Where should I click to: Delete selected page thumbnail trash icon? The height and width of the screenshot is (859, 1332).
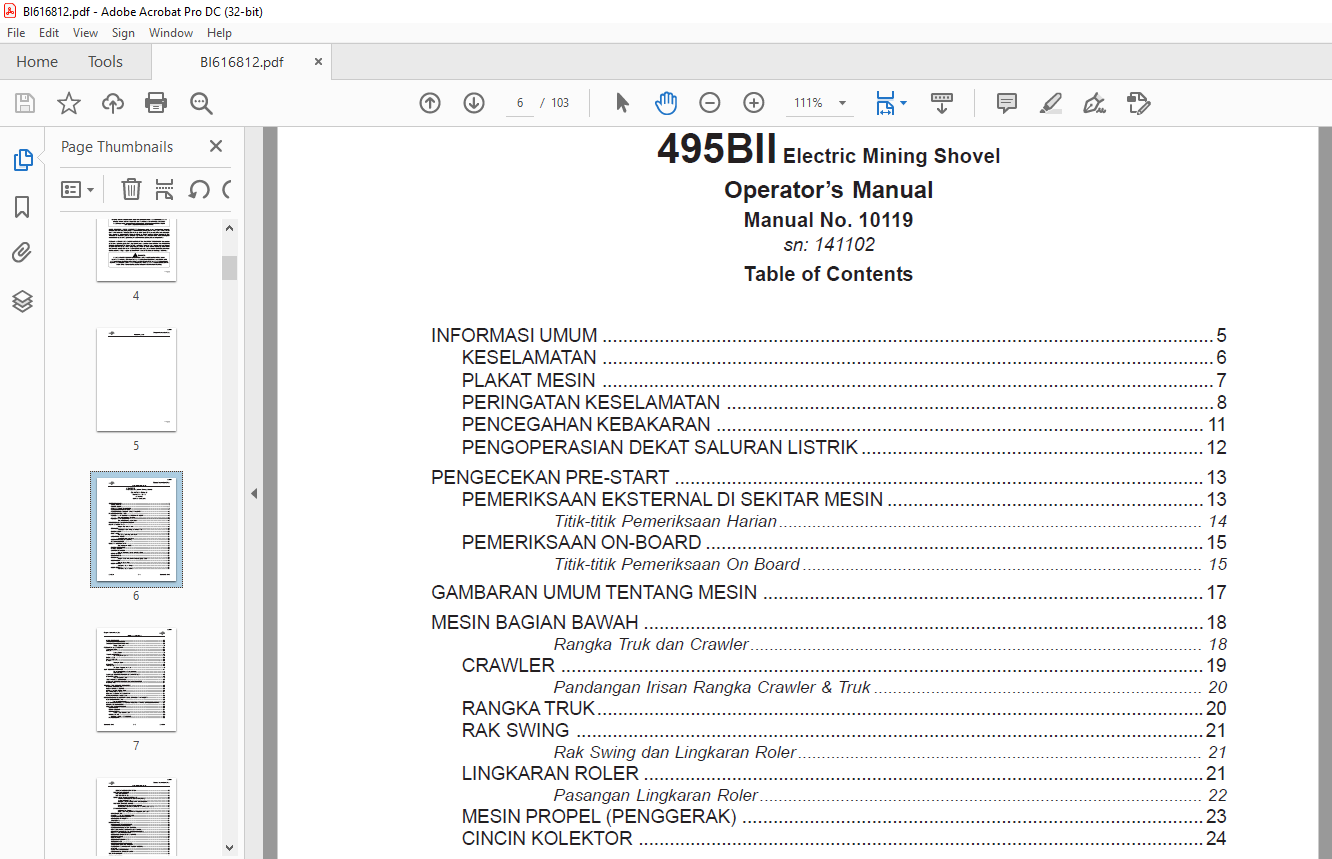131,189
